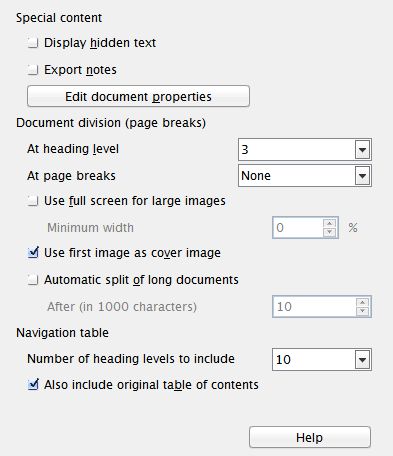Image resolution: width=393 pixels, height=456 pixels.
Task: Click the Navigation table heading
Action: (62, 333)
